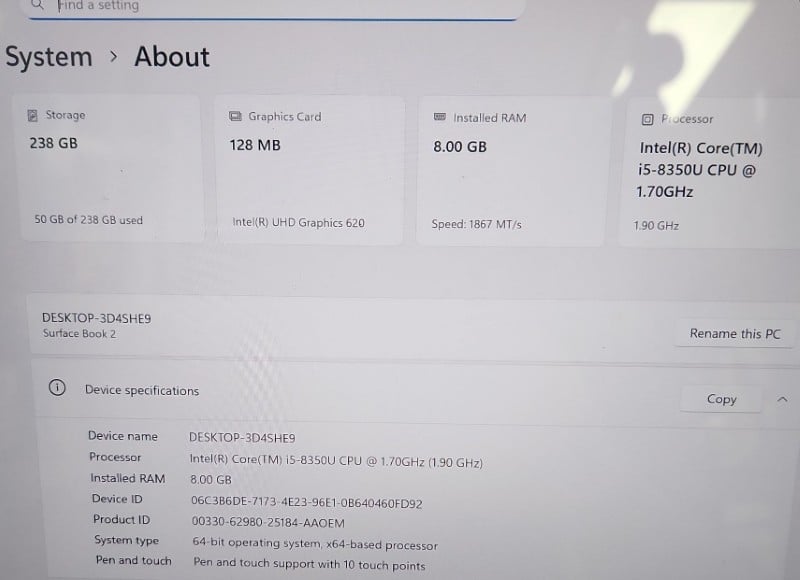Viewport: 800px width, 580px height.
Task: Click the Storage drive icon
Action: (33, 115)
